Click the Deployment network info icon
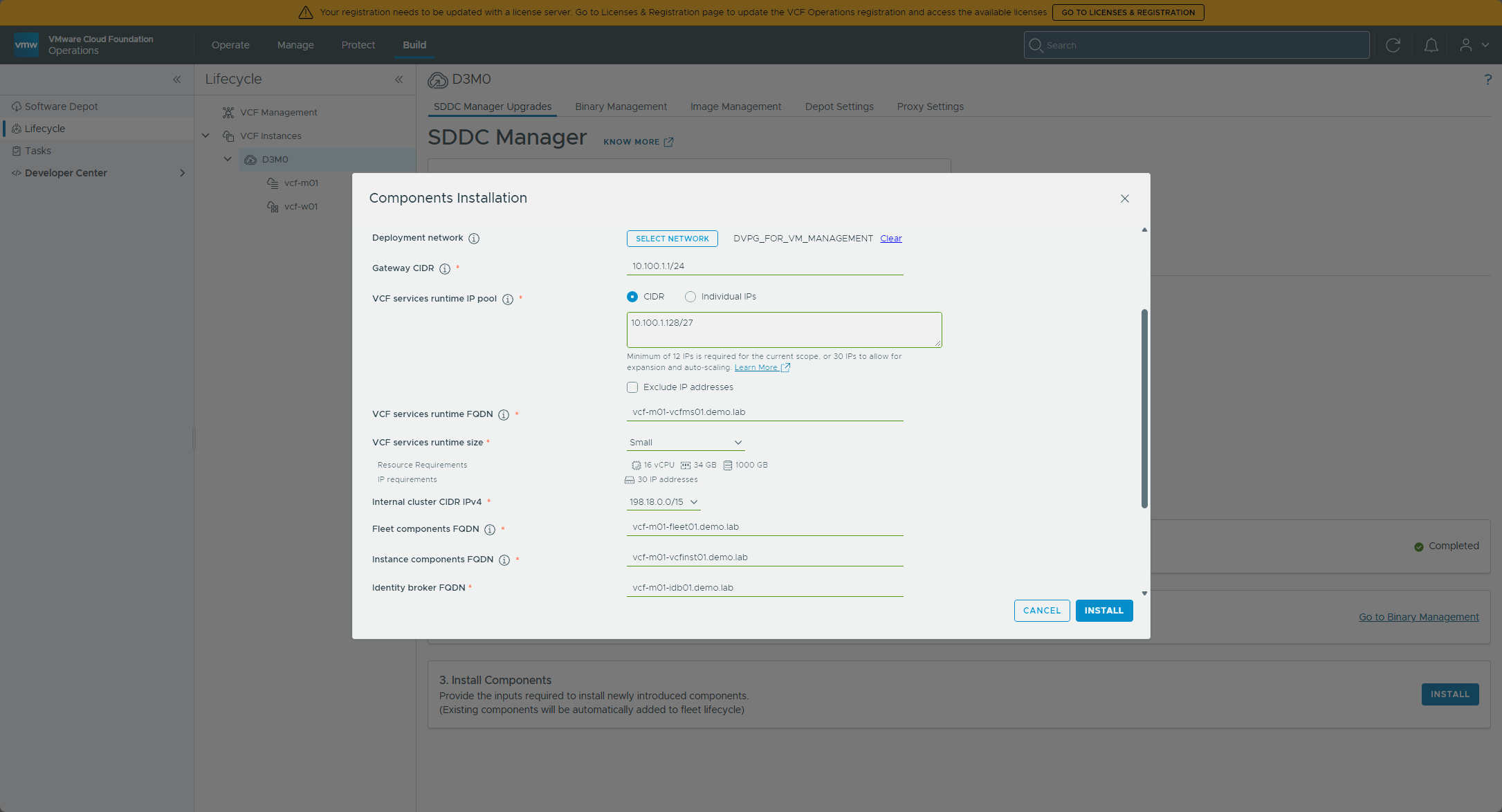This screenshot has height=812, width=1502. [474, 239]
